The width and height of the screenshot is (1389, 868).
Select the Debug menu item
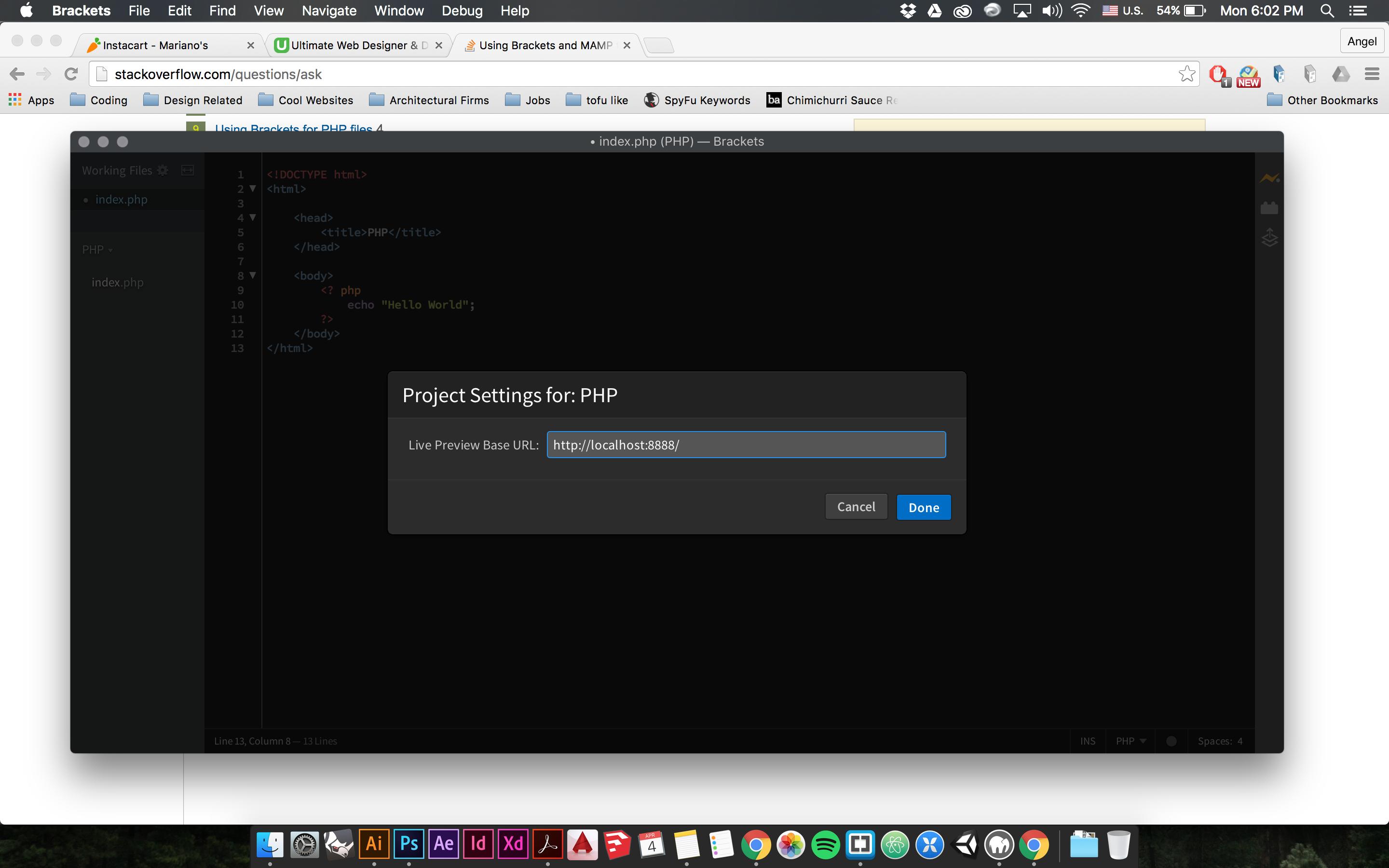pos(460,11)
